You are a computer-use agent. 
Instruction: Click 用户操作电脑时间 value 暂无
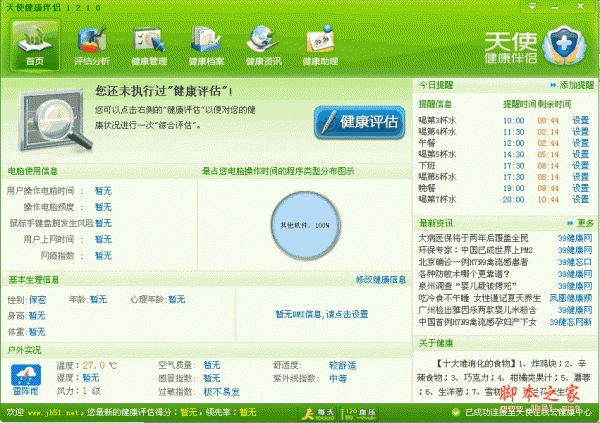pos(103,191)
